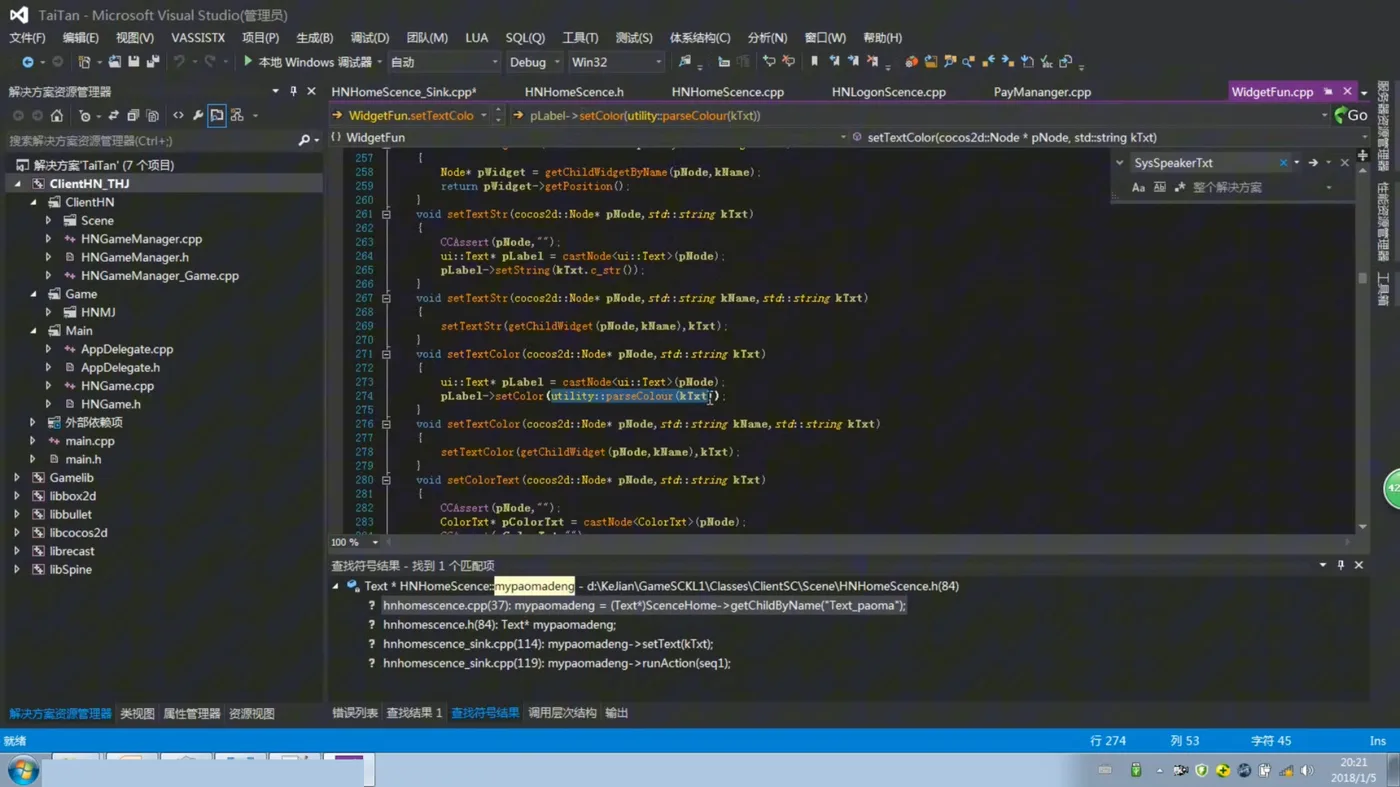Click the volume icon in system tray
Viewport: 1400px width, 787px height.
1307,770
